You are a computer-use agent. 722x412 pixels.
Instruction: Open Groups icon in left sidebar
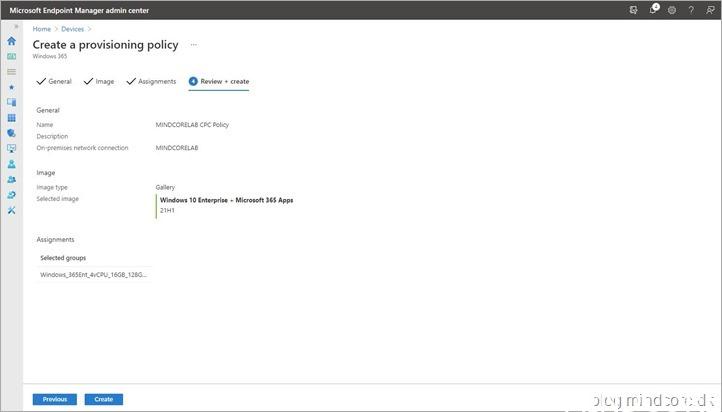tap(11, 179)
